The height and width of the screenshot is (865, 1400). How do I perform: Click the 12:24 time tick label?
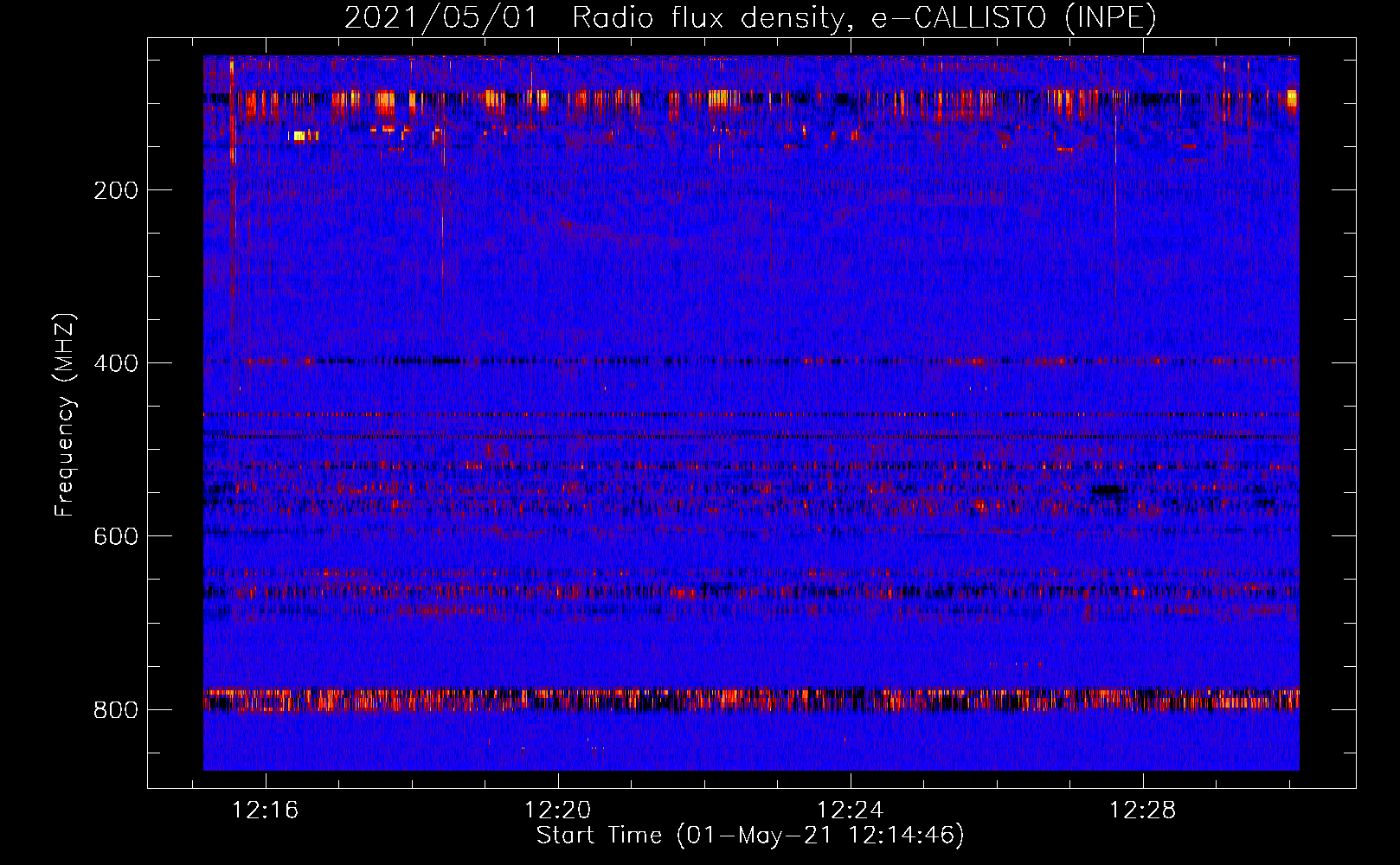(851, 810)
